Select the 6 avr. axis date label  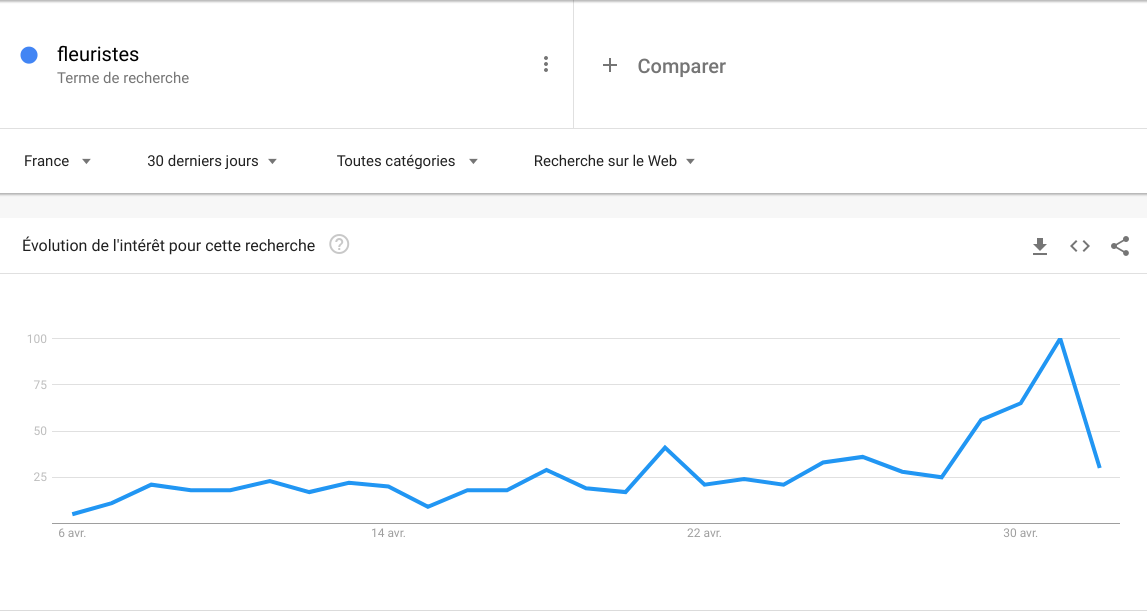pyautogui.click(x=72, y=534)
